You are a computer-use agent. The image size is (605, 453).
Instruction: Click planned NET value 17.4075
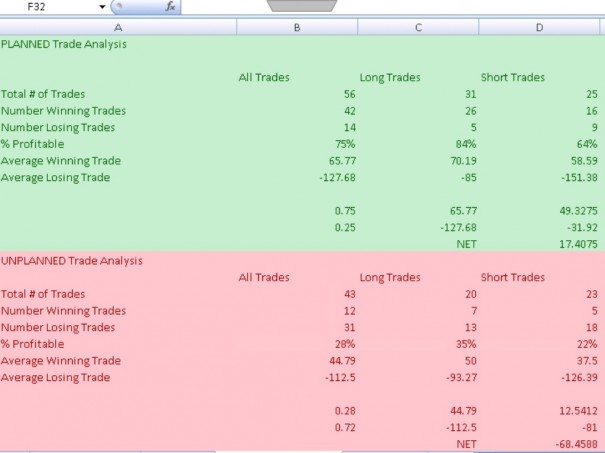coord(539,244)
